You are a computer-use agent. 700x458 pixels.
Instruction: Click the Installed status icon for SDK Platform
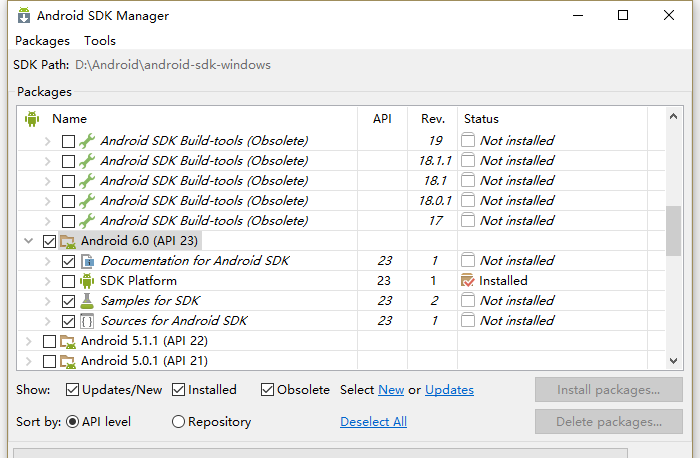click(x=467, y=280)
